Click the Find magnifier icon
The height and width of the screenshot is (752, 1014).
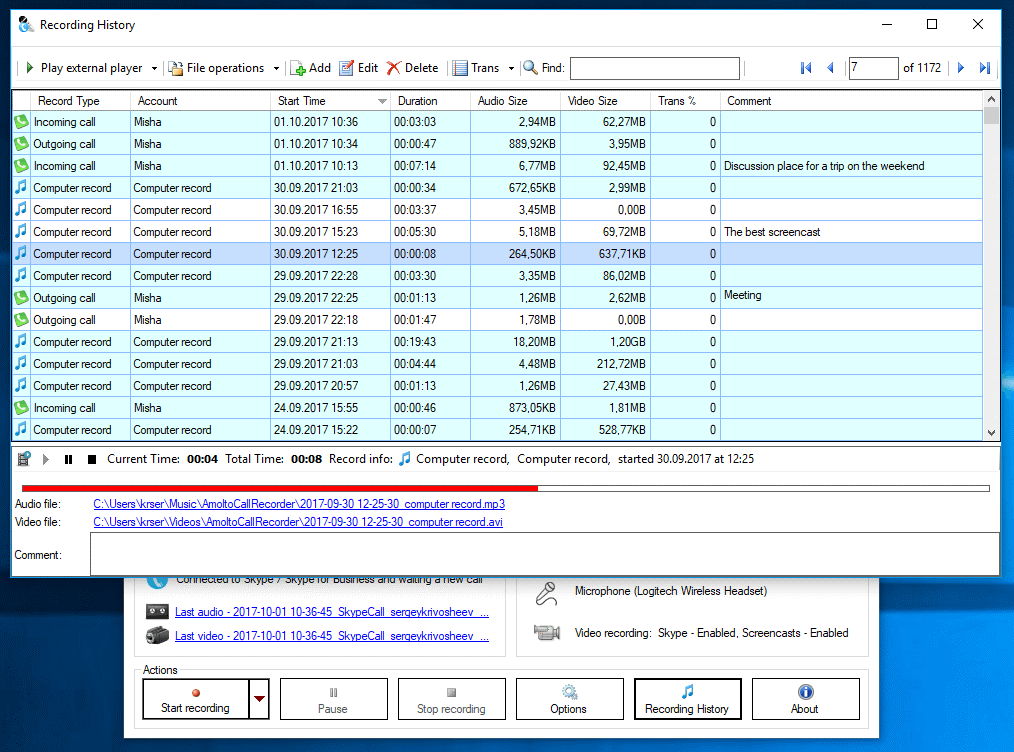[530, 67]
